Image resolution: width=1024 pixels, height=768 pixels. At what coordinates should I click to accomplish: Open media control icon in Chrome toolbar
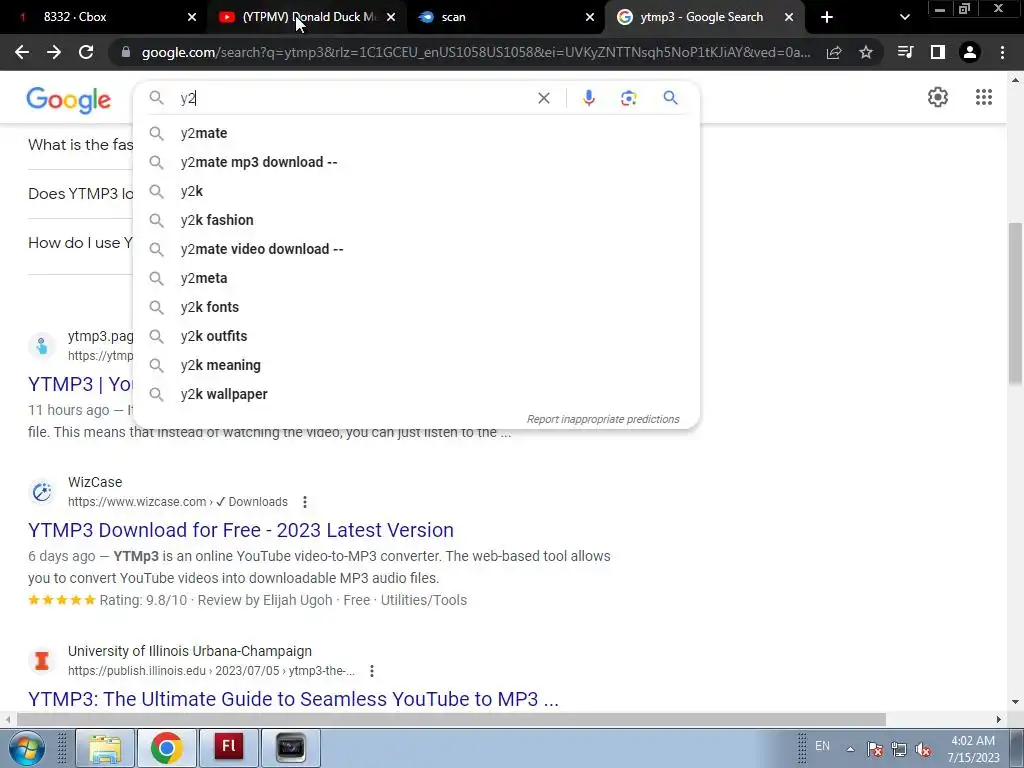pyautogui.click(x=905, y=52)
